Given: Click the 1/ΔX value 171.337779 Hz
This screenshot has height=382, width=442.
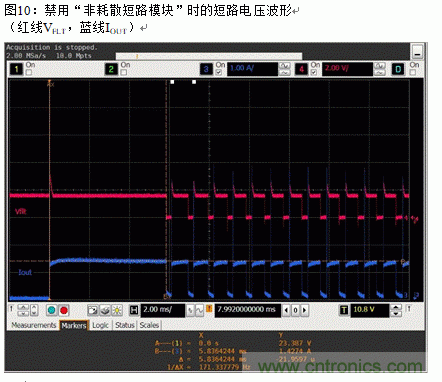Looking at the screenshot, I should click(x=223, y=367).
